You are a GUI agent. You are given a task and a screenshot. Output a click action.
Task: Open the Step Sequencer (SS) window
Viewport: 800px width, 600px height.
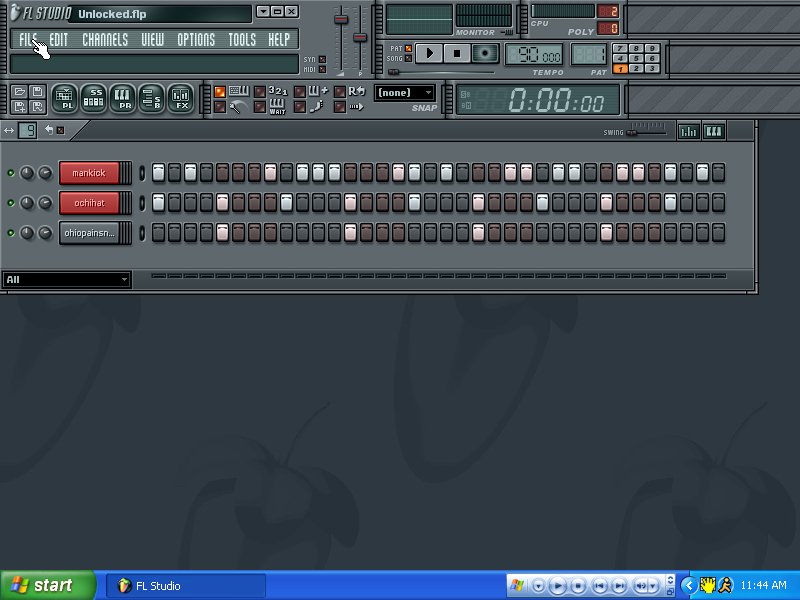(93, 98)
